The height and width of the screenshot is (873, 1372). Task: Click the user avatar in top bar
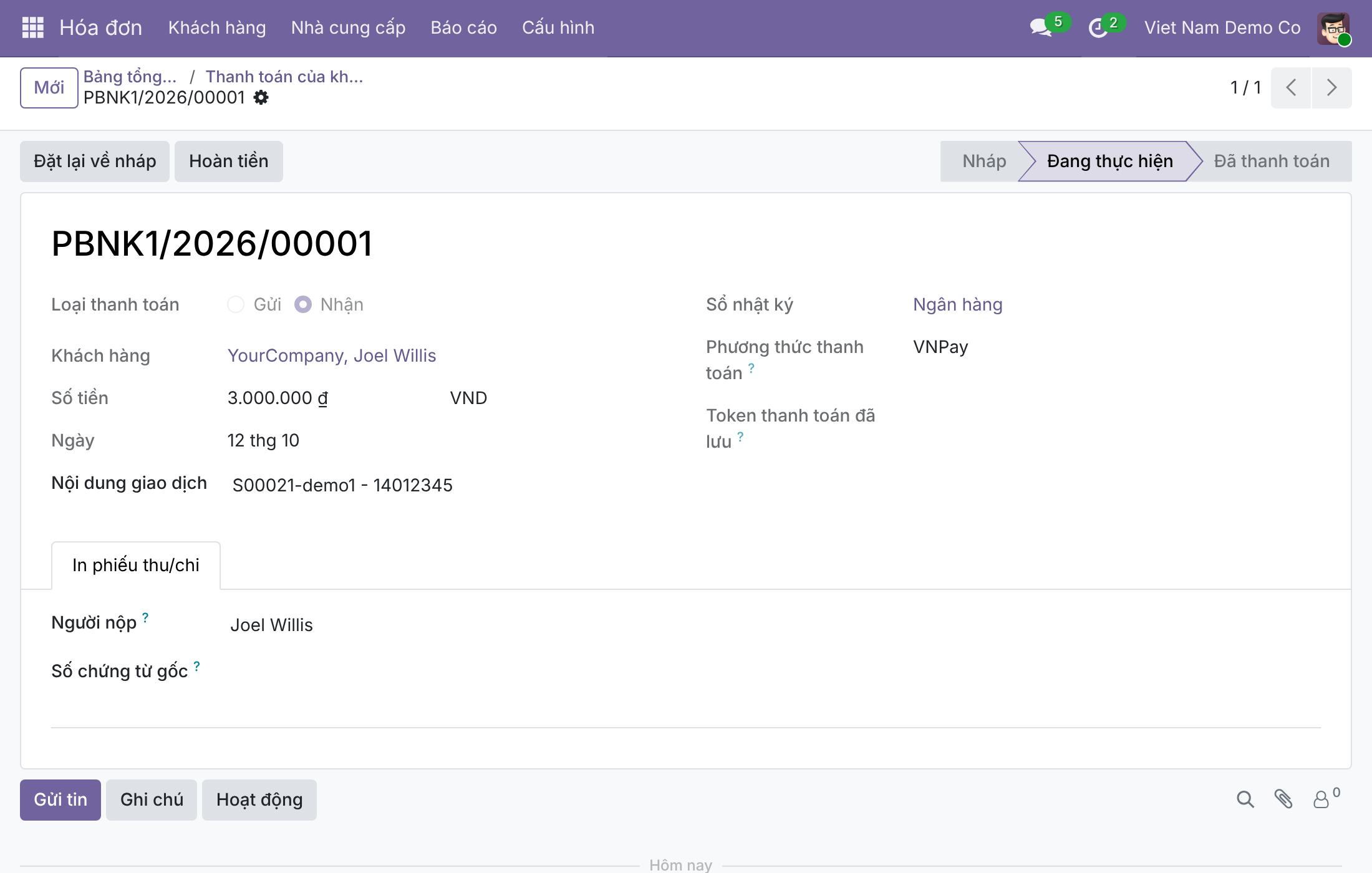pyautogui.click(x=1333, y=28)
